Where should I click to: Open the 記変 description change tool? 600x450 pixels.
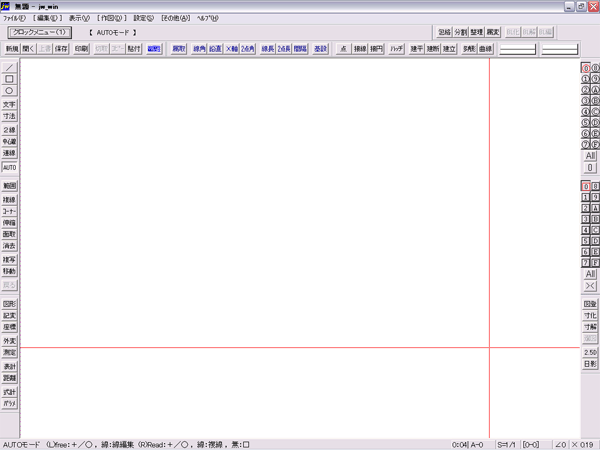[x=9, y=315]
